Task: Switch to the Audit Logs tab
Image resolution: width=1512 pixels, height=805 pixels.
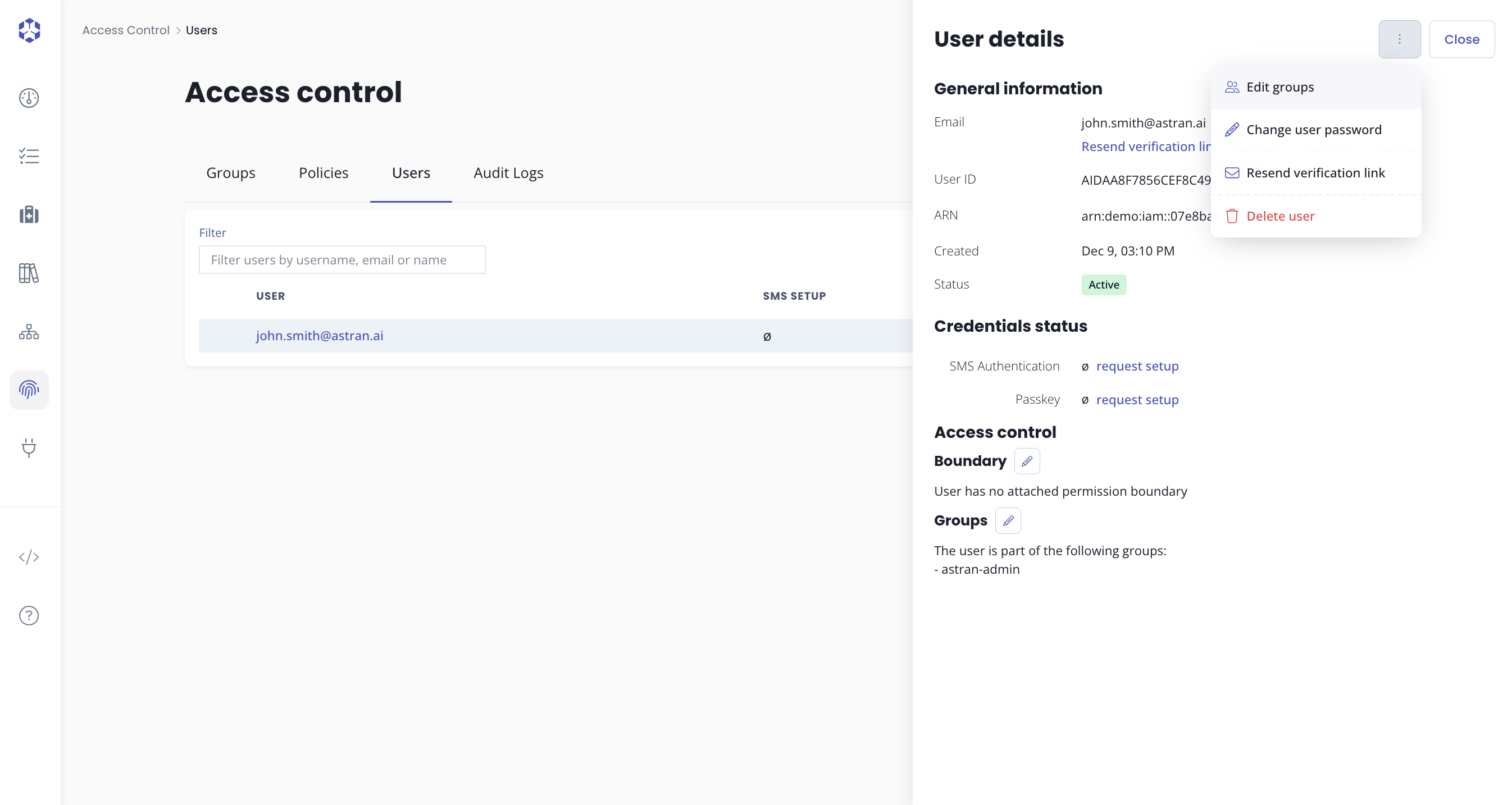Action: 508,172
